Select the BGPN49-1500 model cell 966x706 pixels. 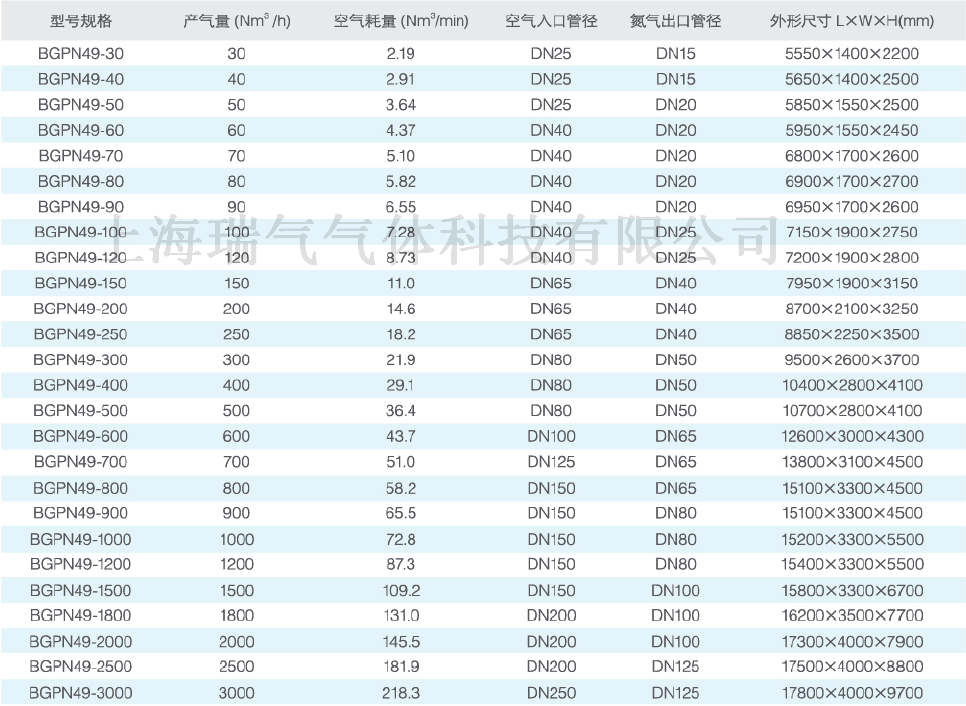click(81, 590)
